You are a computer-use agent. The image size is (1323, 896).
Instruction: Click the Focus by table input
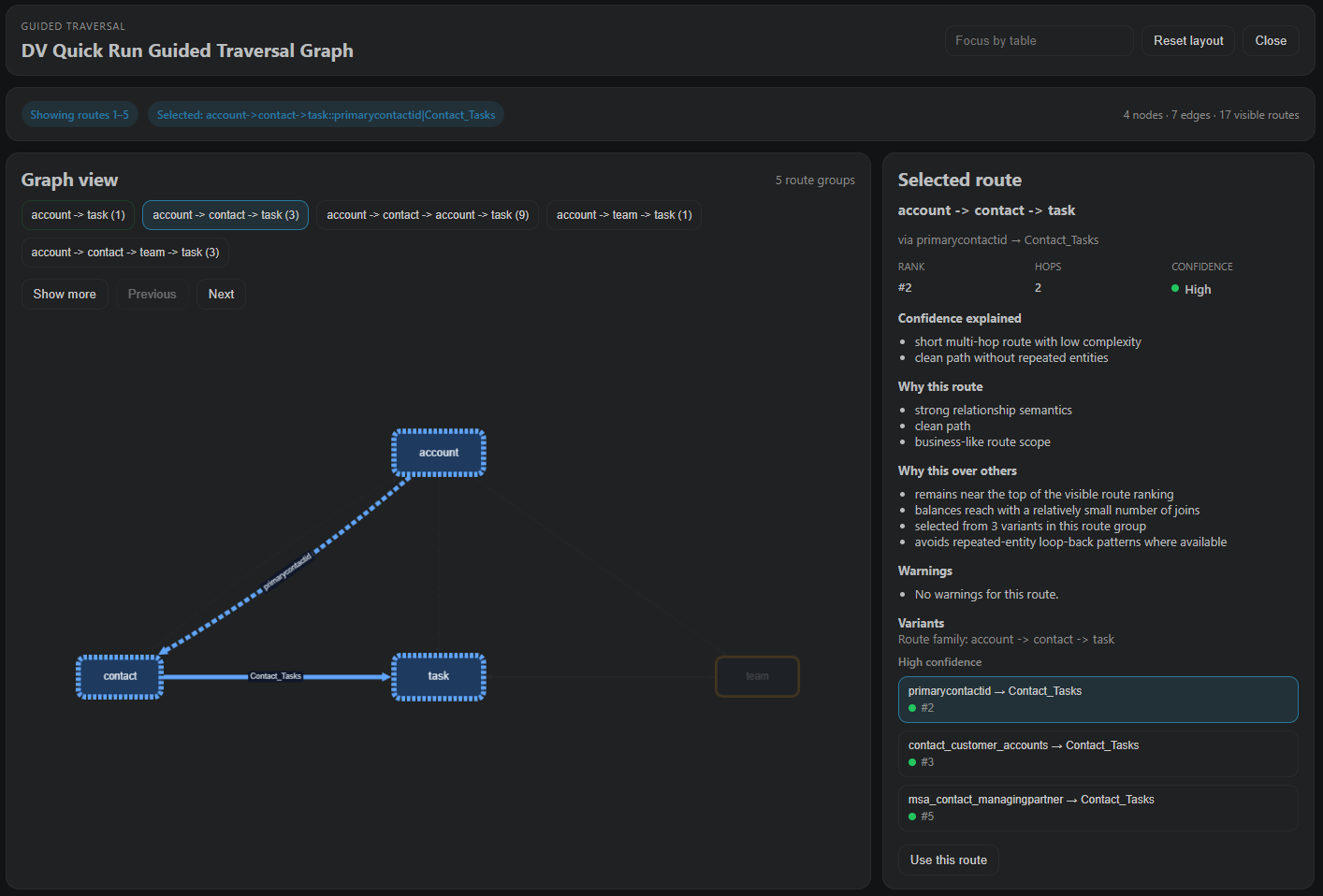point(1039,41)
